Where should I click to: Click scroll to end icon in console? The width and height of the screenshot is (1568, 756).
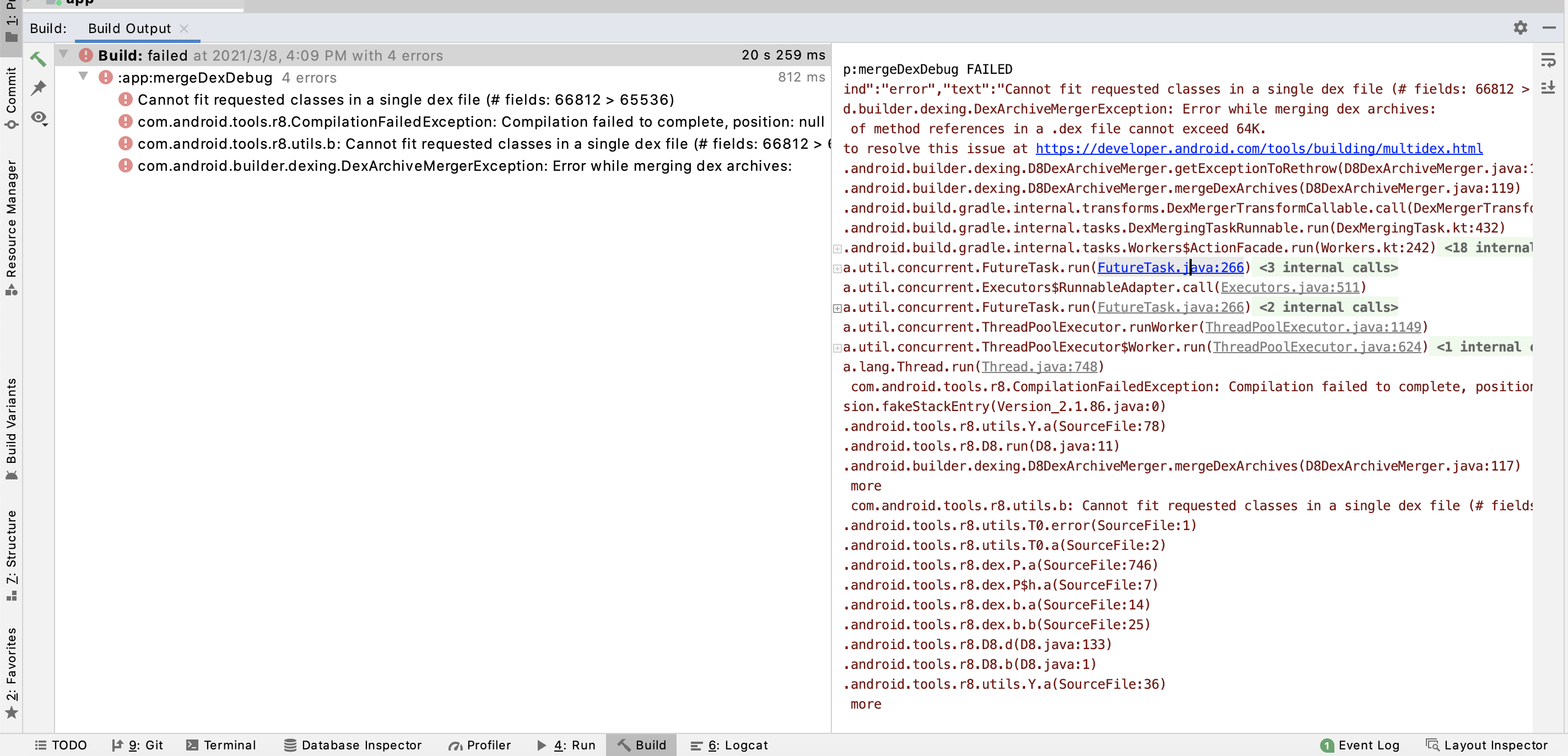1548,88
